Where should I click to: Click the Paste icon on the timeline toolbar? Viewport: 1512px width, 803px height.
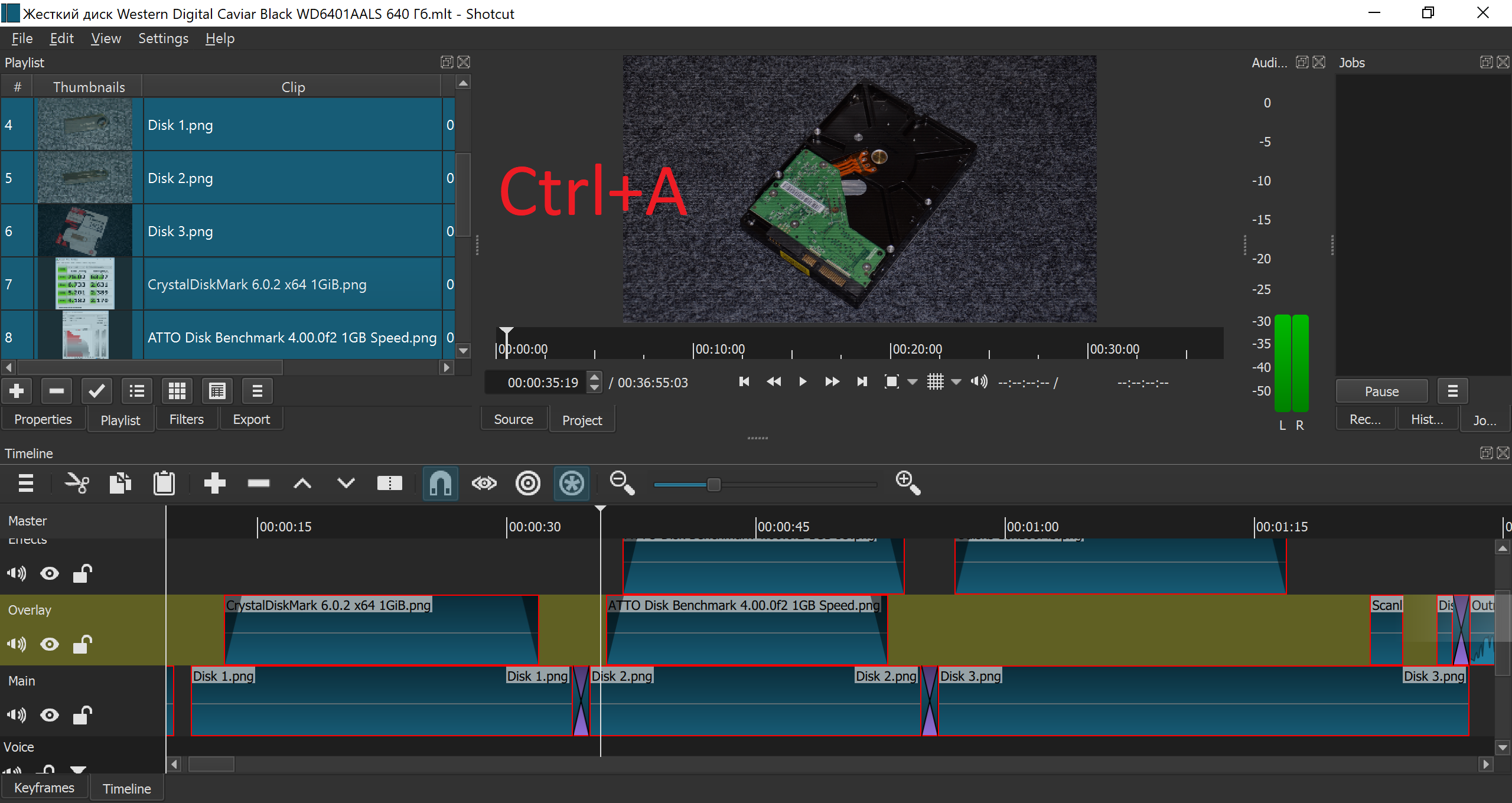(164, 483)
